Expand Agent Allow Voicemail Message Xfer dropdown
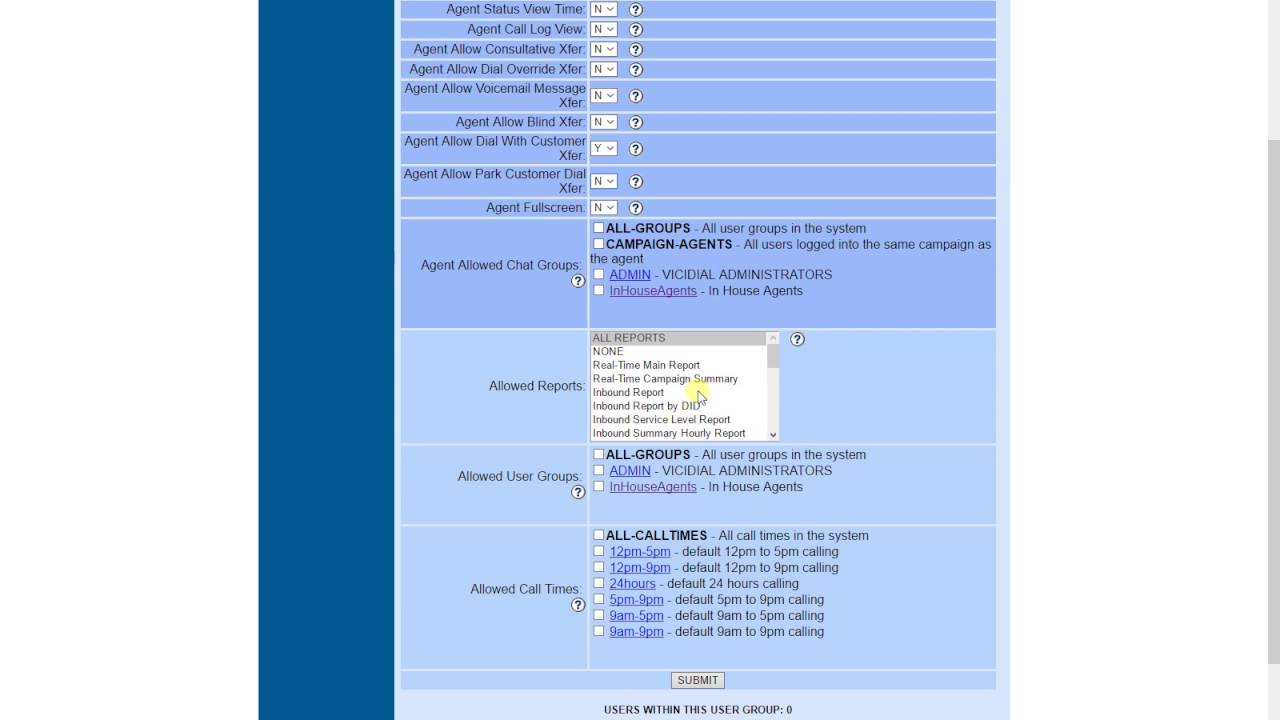Viewport: 1280px width, 720px height. click(x=604, y=96)
